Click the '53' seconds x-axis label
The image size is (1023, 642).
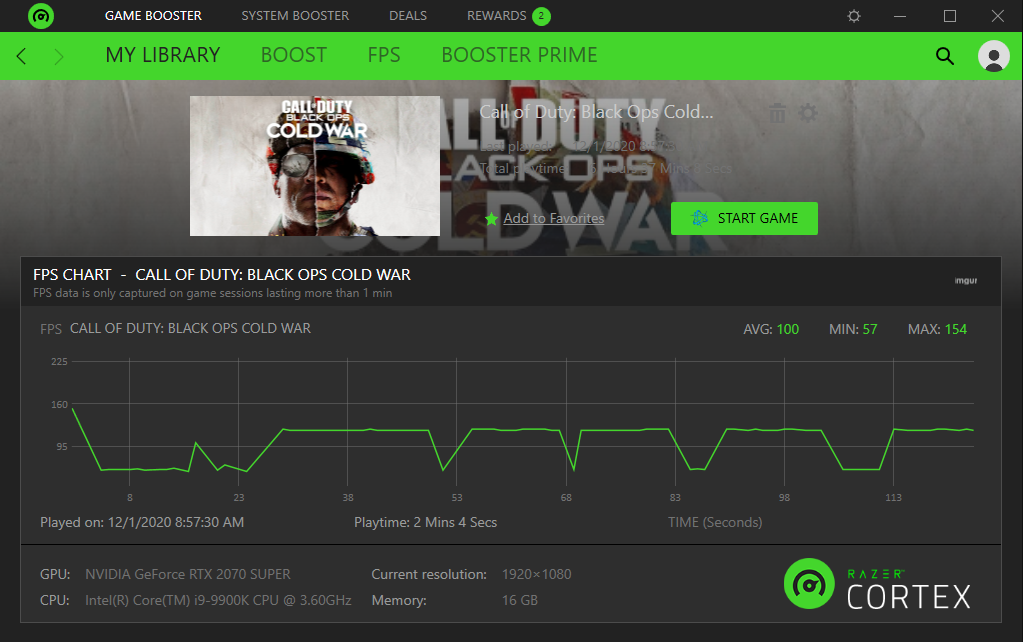point(457,498)
